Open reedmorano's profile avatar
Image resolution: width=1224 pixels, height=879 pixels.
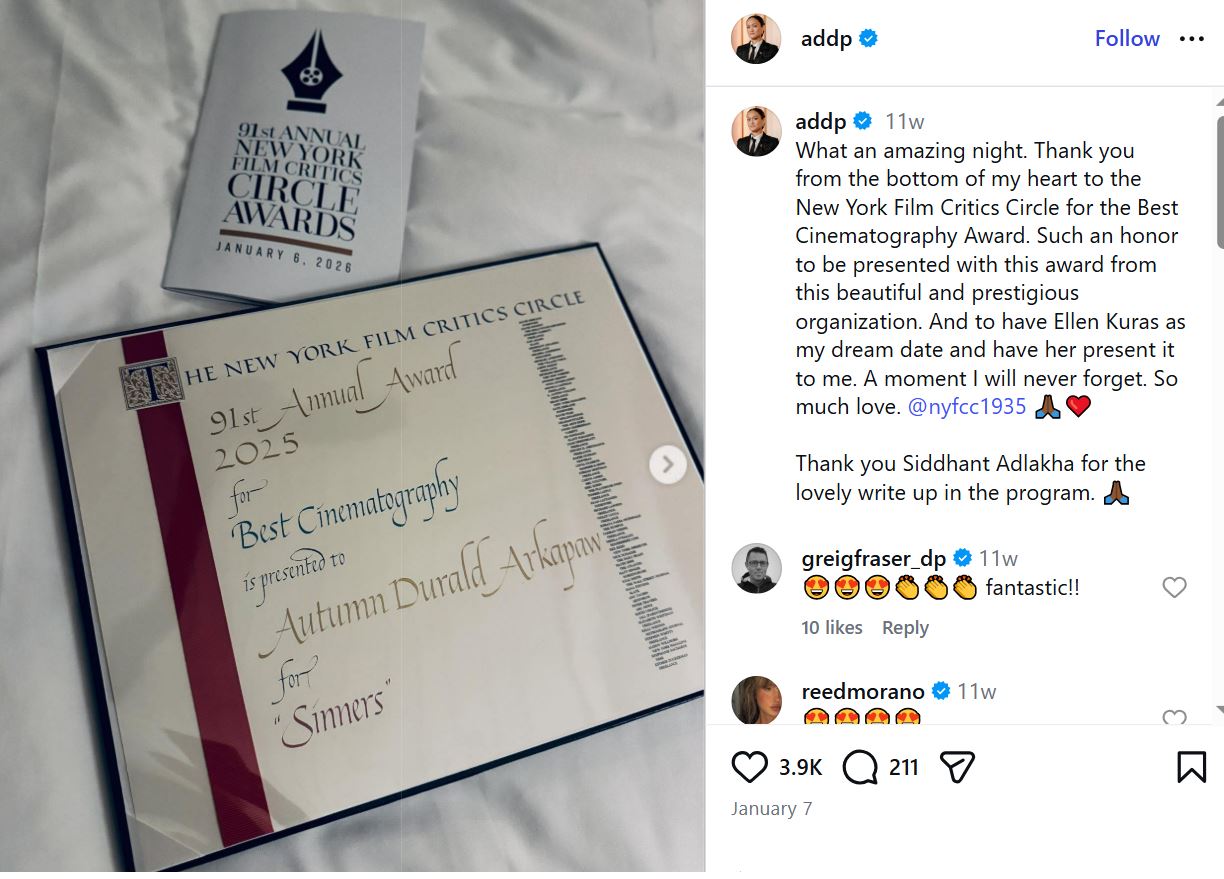(x=756, y=700)
